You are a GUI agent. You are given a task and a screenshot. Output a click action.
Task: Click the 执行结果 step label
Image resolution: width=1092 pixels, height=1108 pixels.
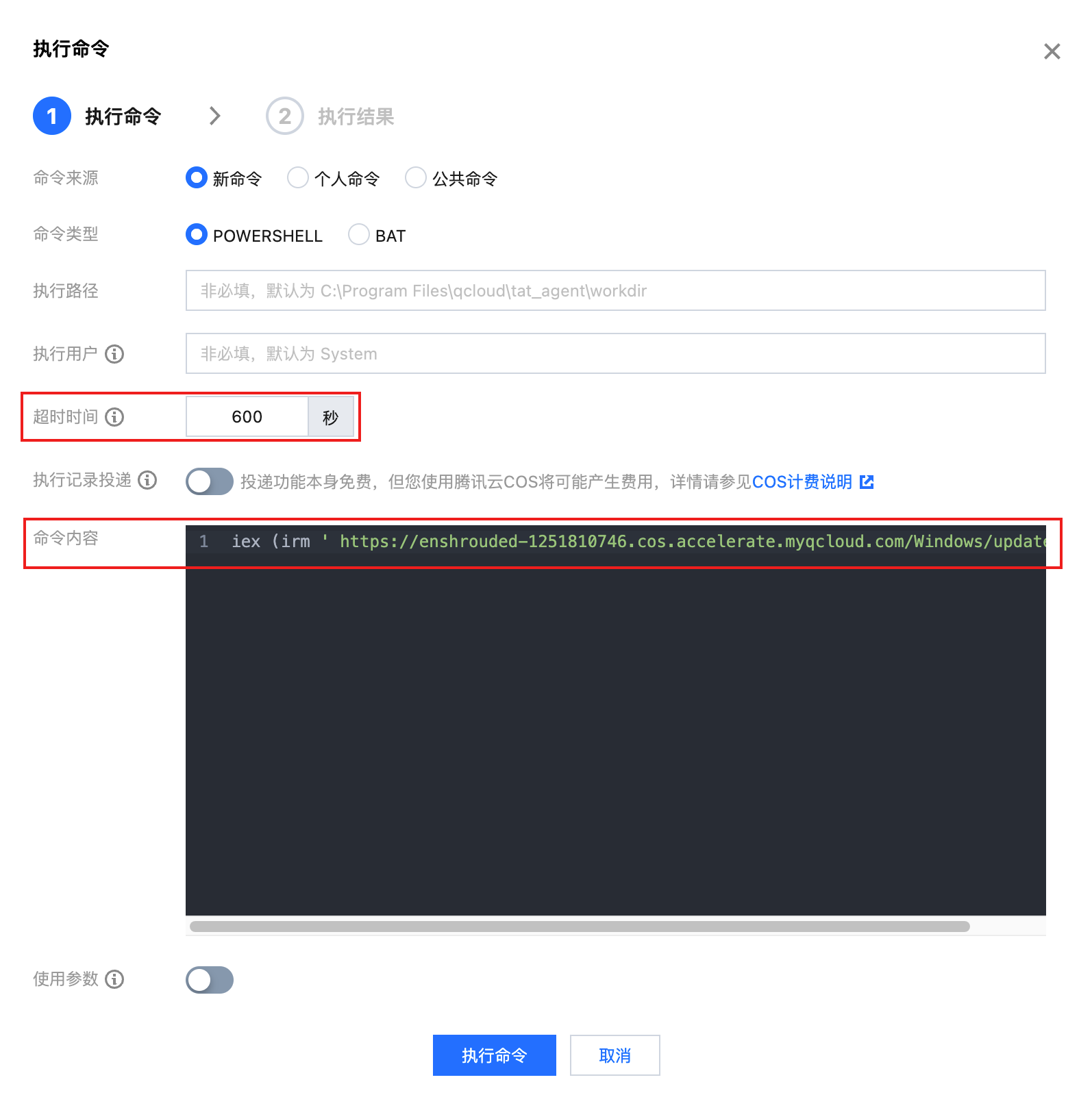tap(356, 116)
